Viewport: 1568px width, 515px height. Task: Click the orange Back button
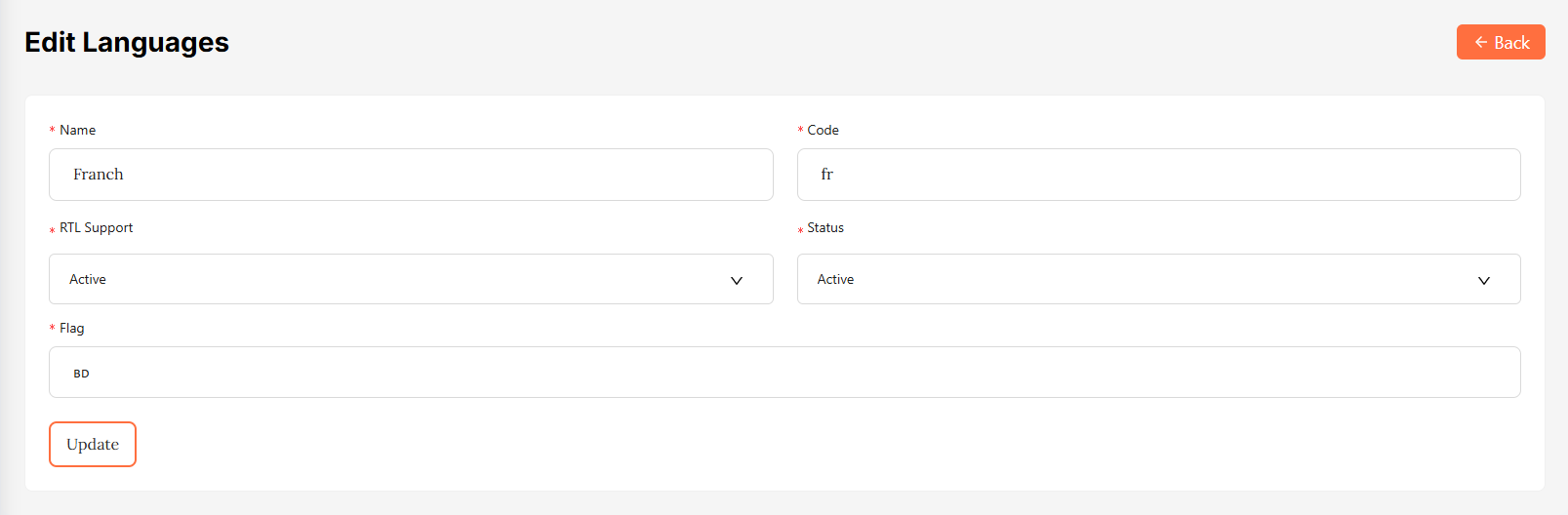[1500, 42]
